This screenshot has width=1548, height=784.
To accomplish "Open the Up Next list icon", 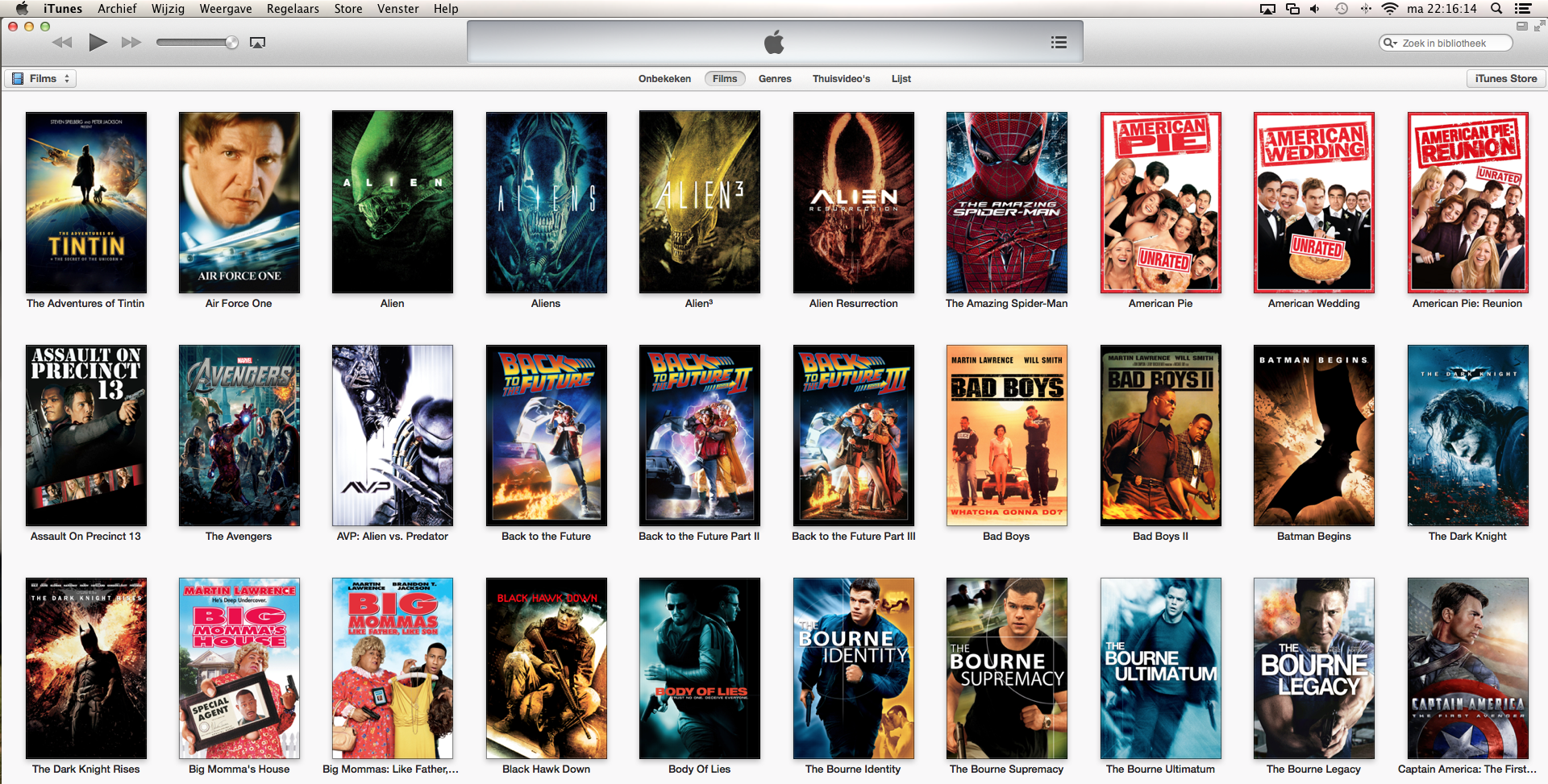I will tap(1059, 43).
